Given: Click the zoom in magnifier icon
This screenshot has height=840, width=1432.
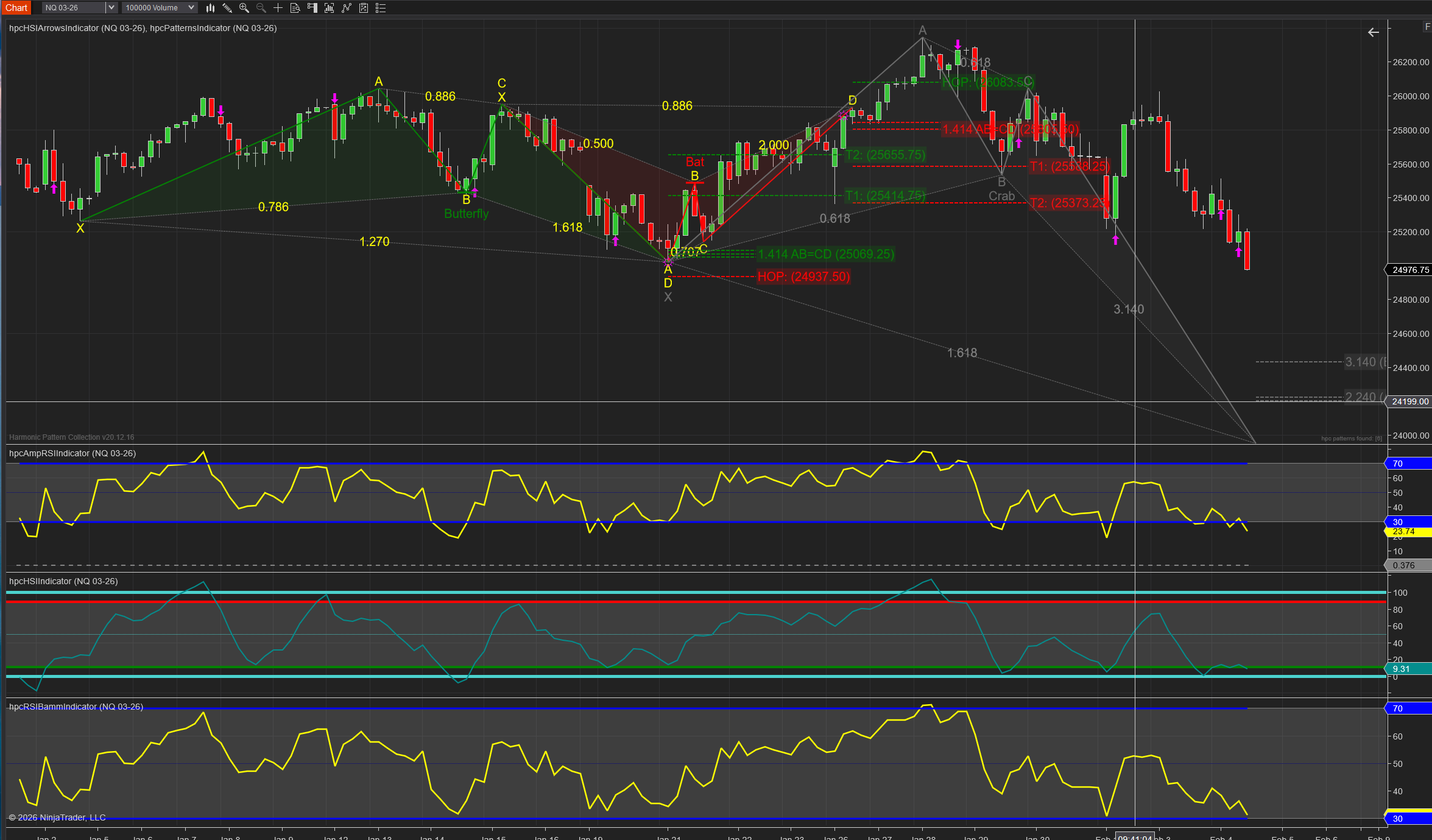Looking at the screenshot, I should coord(244,8).
